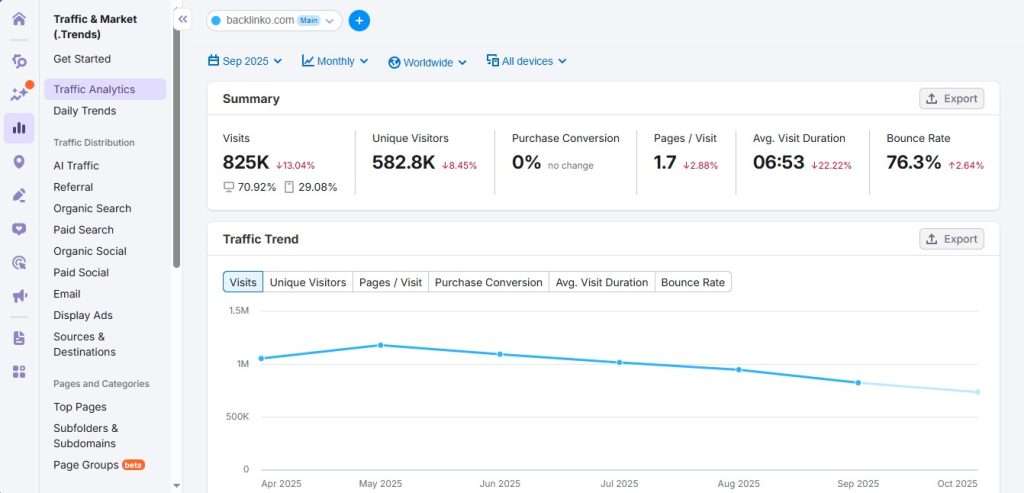Click the Home icon in left rail
Screen dimensions: 1024x493
[x=19, y=19]
